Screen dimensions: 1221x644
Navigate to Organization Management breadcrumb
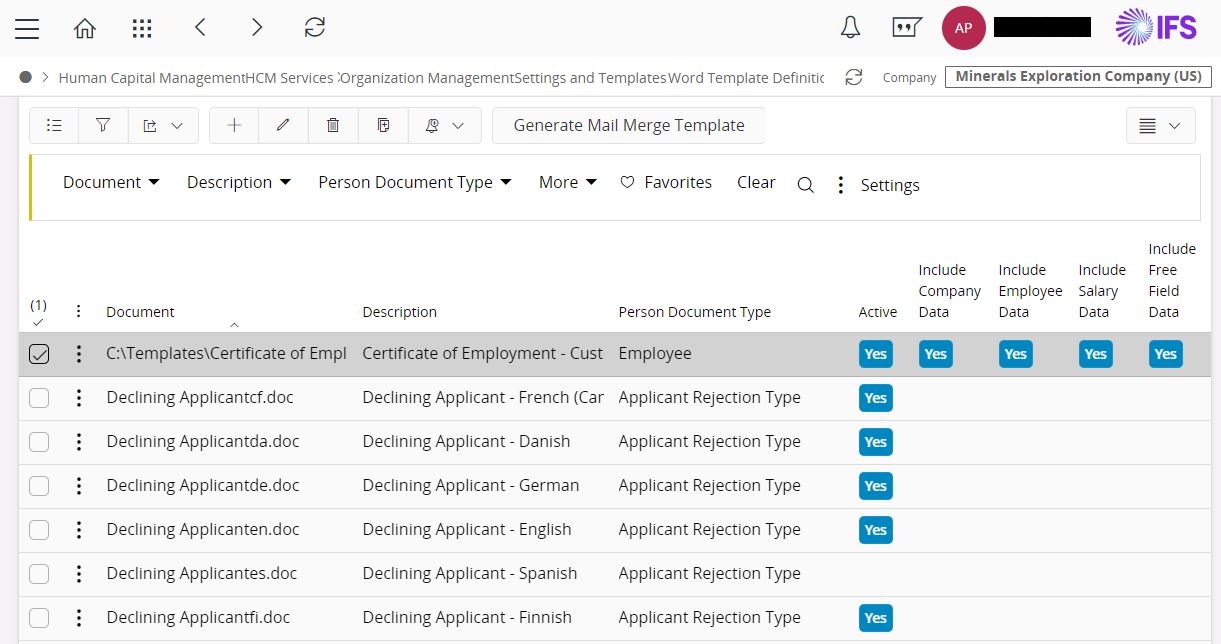(x=427, y=78)
